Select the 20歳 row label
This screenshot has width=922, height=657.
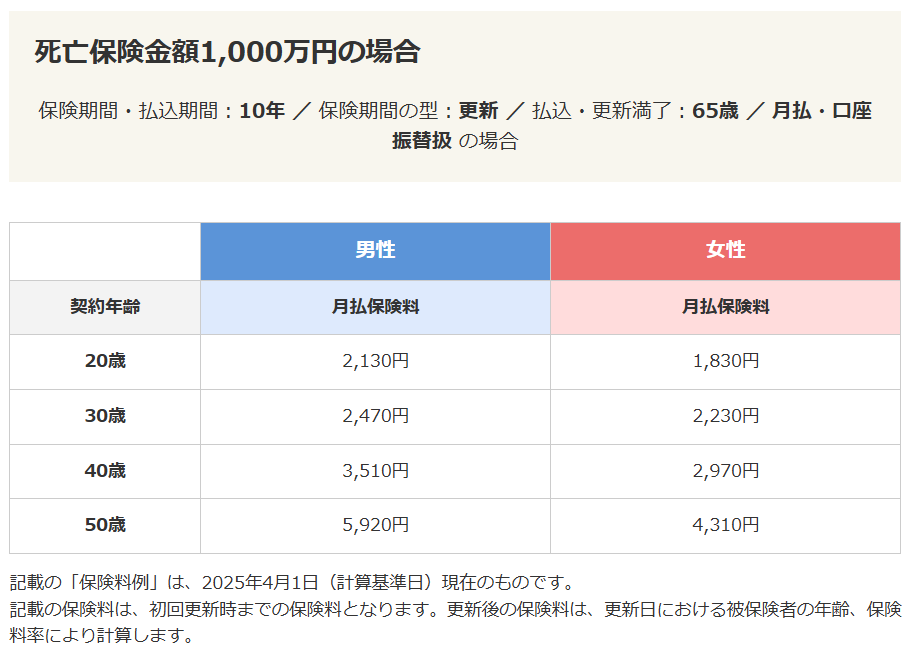pos(105,361)
